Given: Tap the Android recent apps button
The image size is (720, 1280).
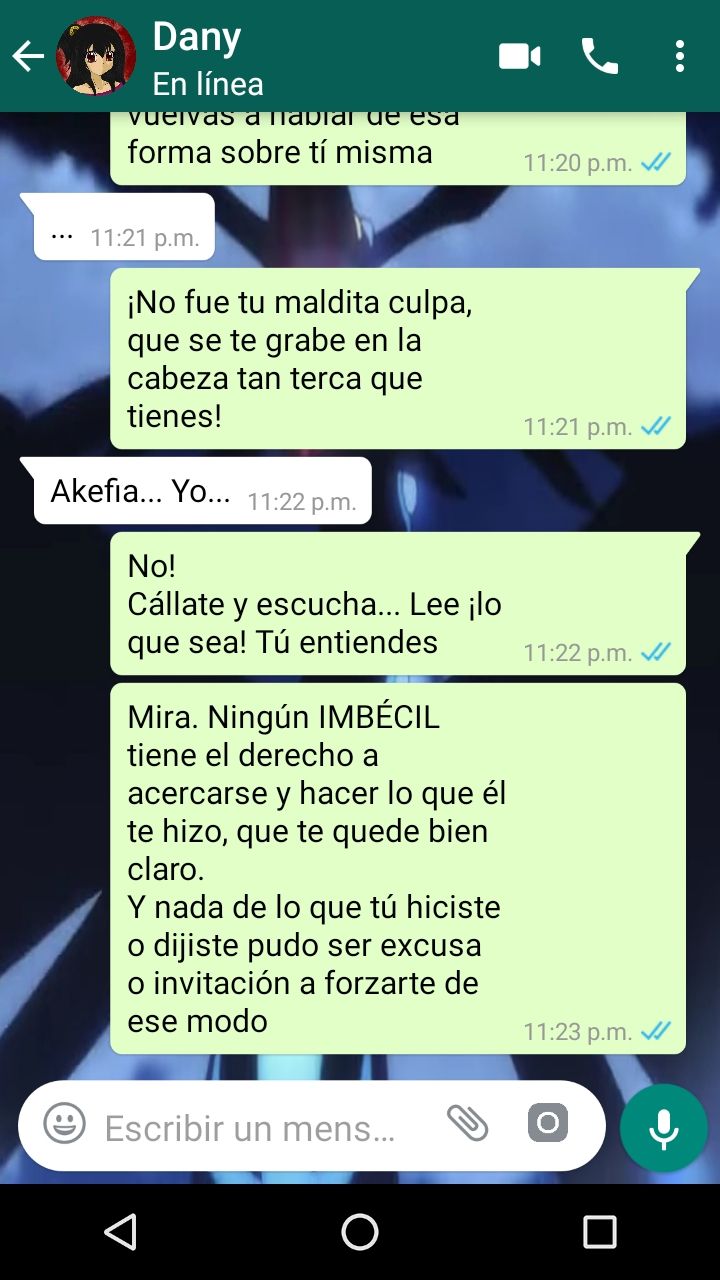Looking at the screenshot, I should pyautogui.click(x=600, y=1232).
